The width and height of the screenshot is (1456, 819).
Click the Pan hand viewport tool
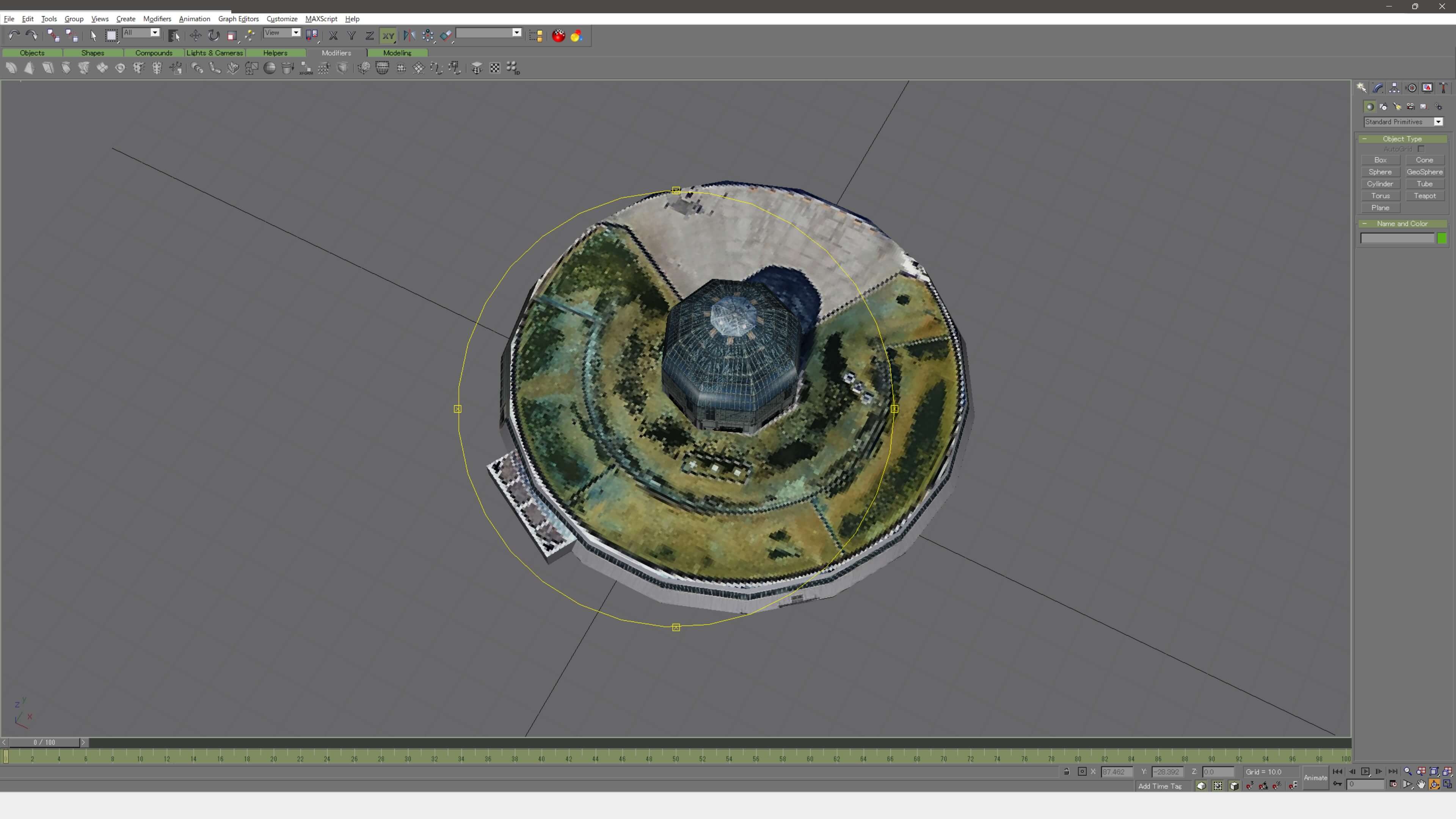(1421, 784)
